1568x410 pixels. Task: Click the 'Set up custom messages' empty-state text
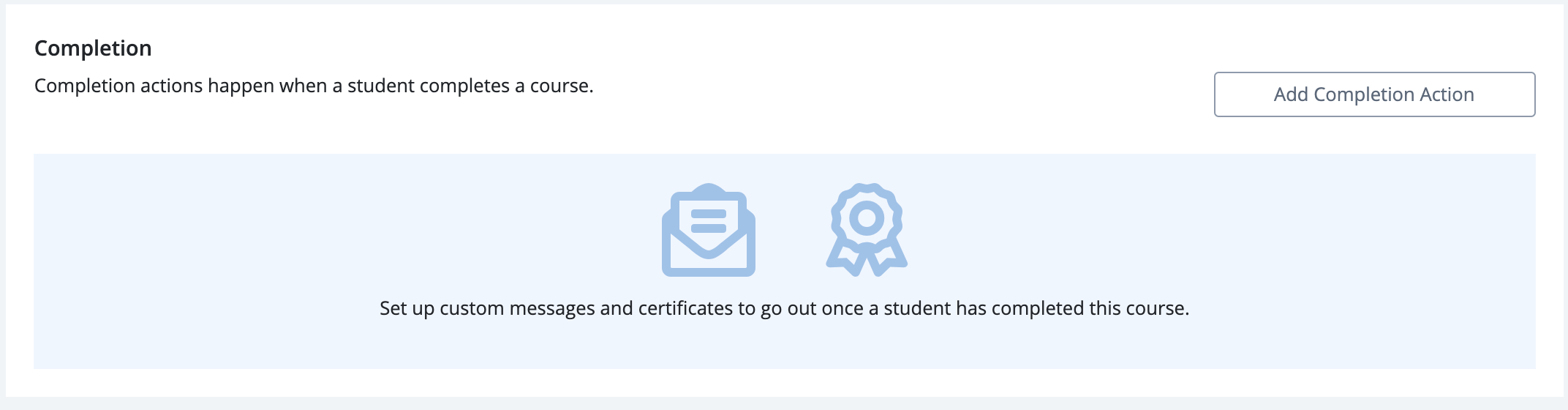pyautogui.click(x=784, y=308)
